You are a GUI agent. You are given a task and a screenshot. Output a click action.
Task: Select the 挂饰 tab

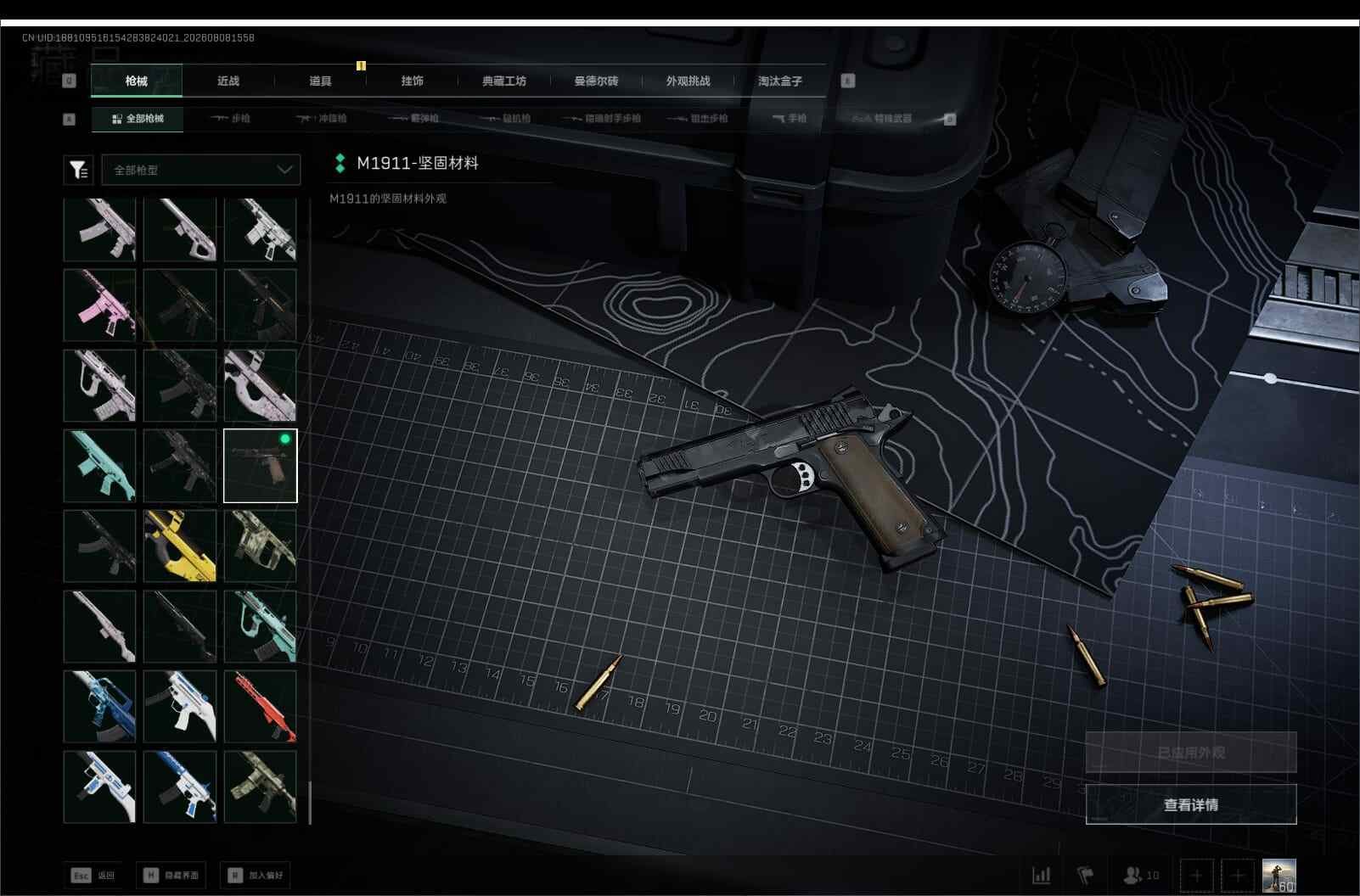click(413, 81)
